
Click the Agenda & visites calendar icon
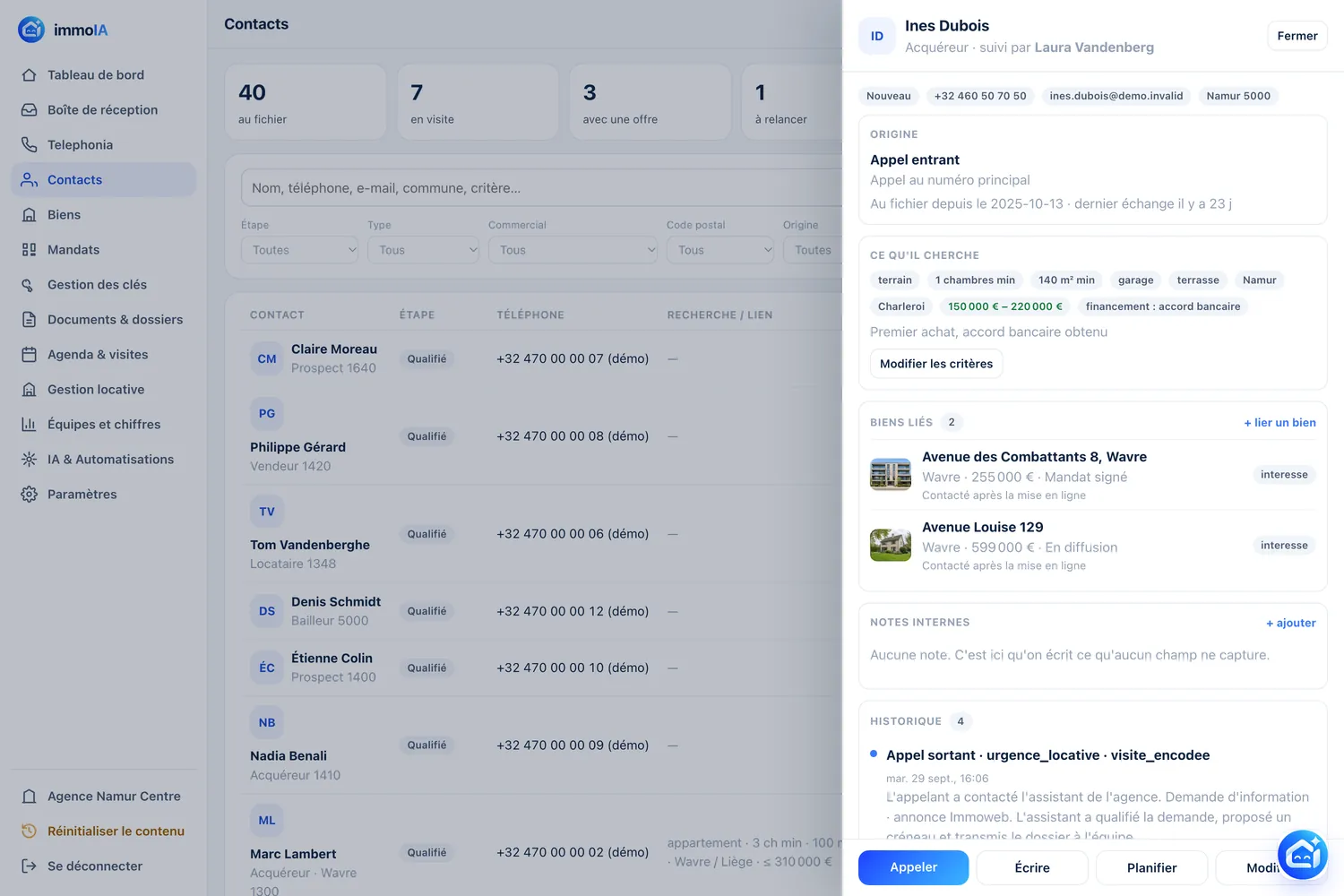pos(30,355)
